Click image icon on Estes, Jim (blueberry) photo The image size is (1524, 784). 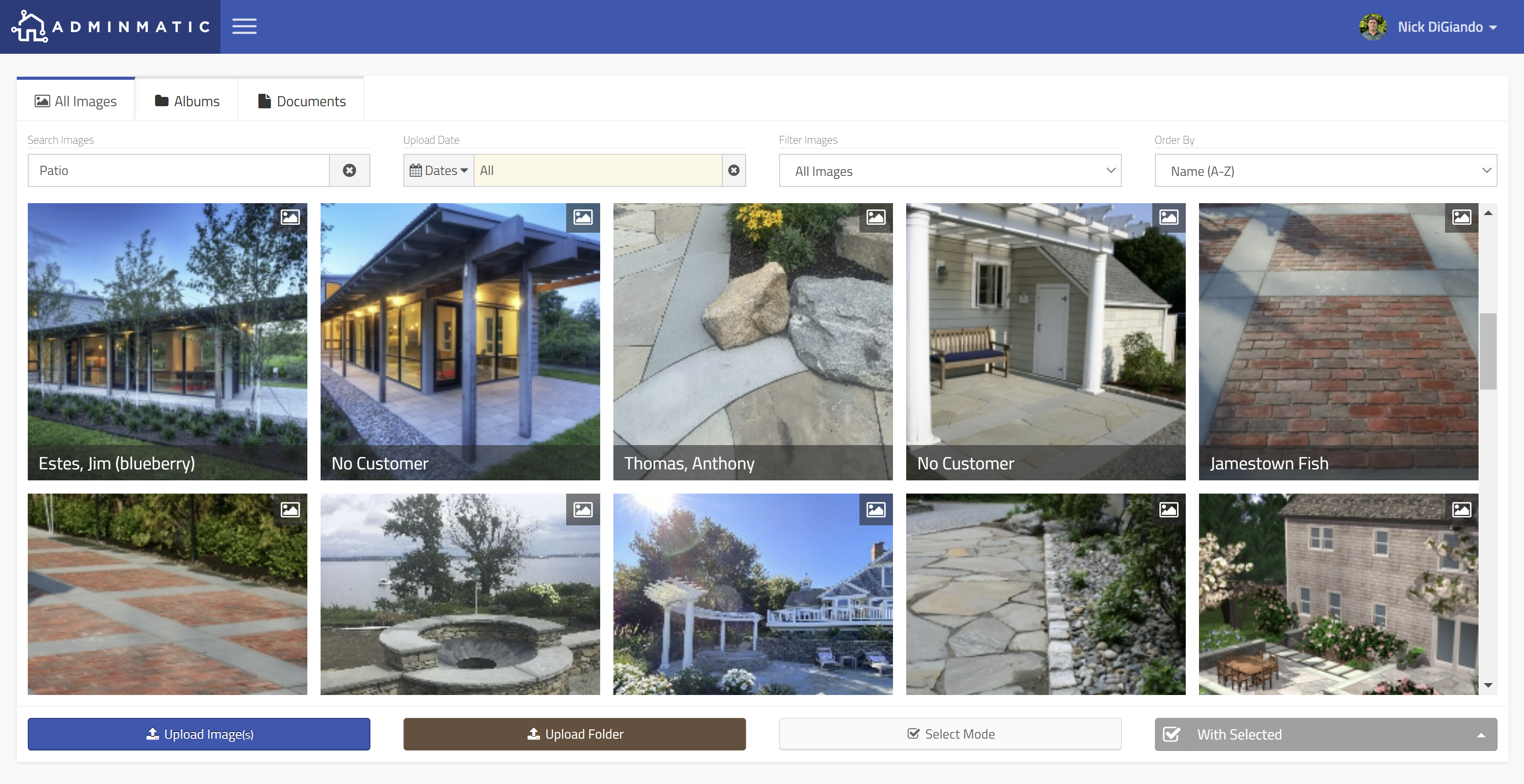pyautogui.click(x=290, y=218)
